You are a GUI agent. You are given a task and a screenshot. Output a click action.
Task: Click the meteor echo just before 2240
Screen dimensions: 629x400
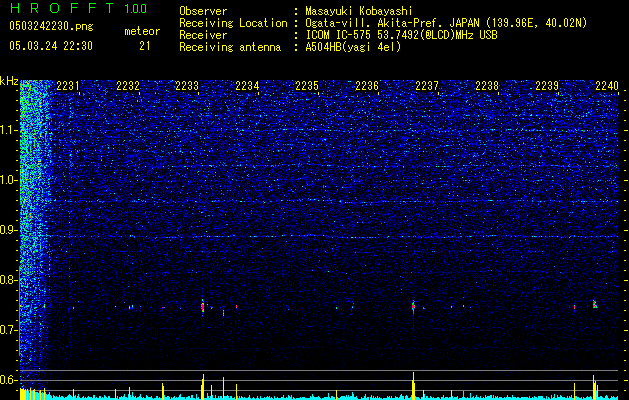(595, 304)
